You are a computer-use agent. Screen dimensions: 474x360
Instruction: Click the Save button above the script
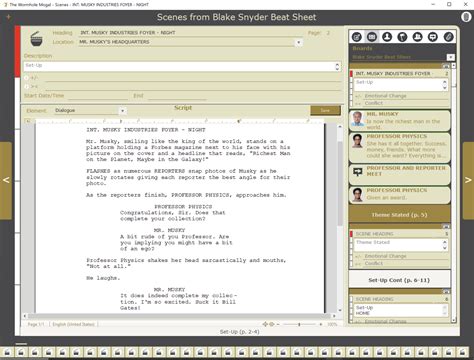point(325,110)
